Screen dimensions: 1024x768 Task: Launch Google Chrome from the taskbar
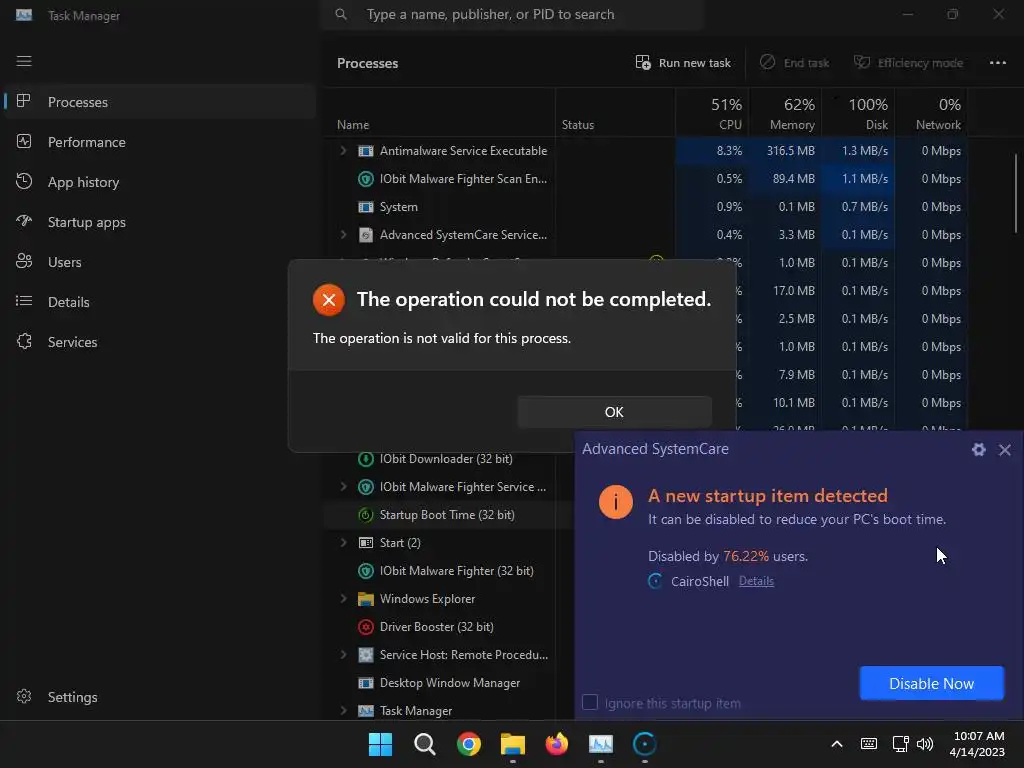pos(468,744)
